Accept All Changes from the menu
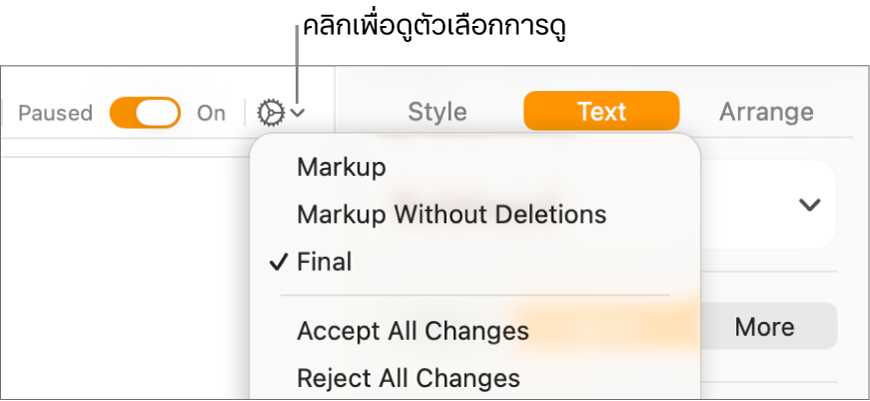This screenshot has height=401, width=870. point(412,330)
